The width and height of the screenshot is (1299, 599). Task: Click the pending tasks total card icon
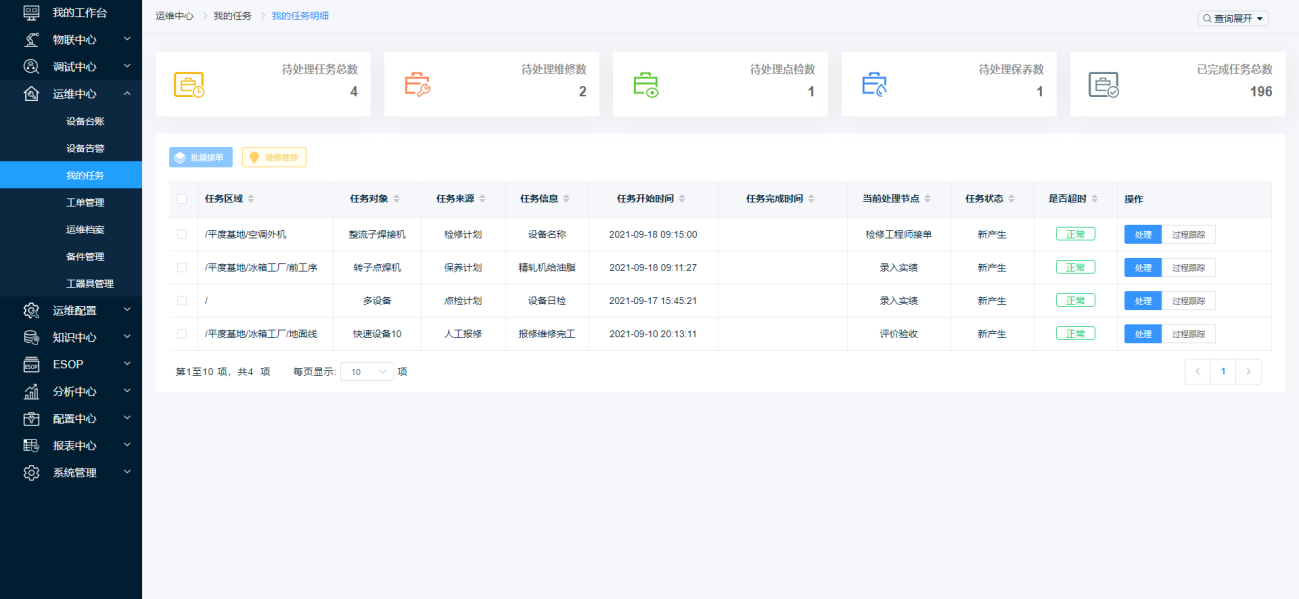pyautogui.click(x=188, y=85)
